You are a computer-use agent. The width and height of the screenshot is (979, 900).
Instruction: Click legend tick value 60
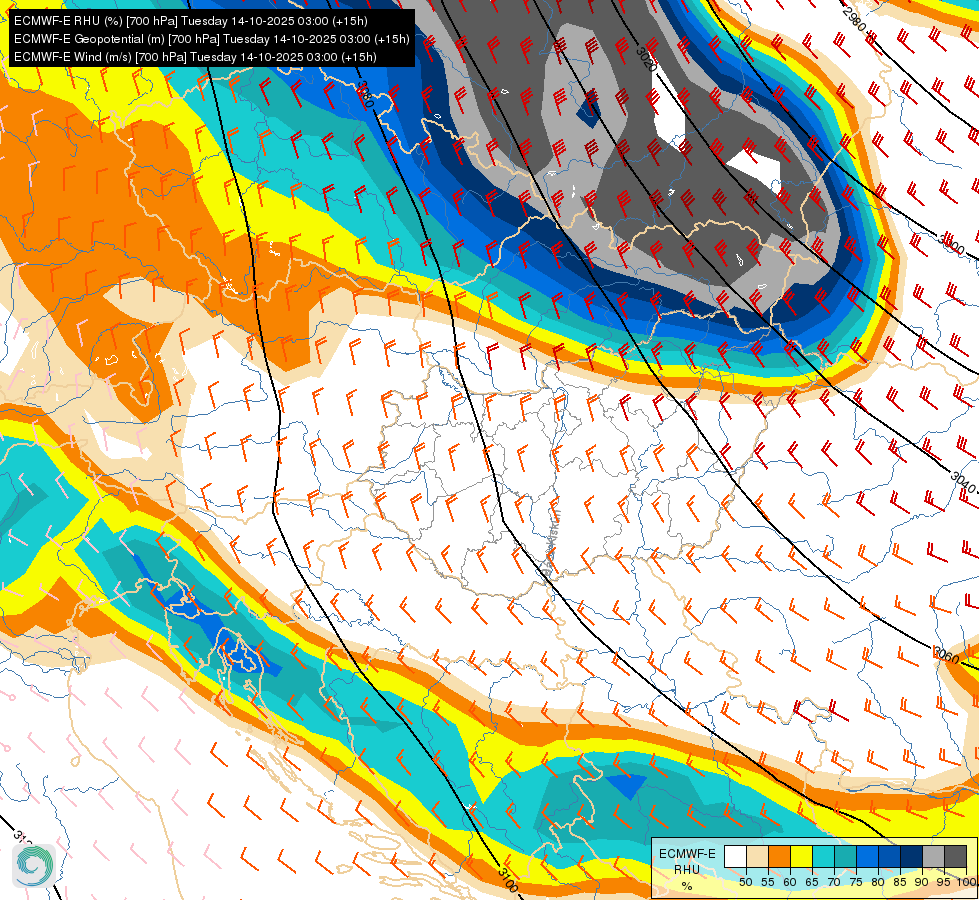pyautogui.click(x=790, y=882)
